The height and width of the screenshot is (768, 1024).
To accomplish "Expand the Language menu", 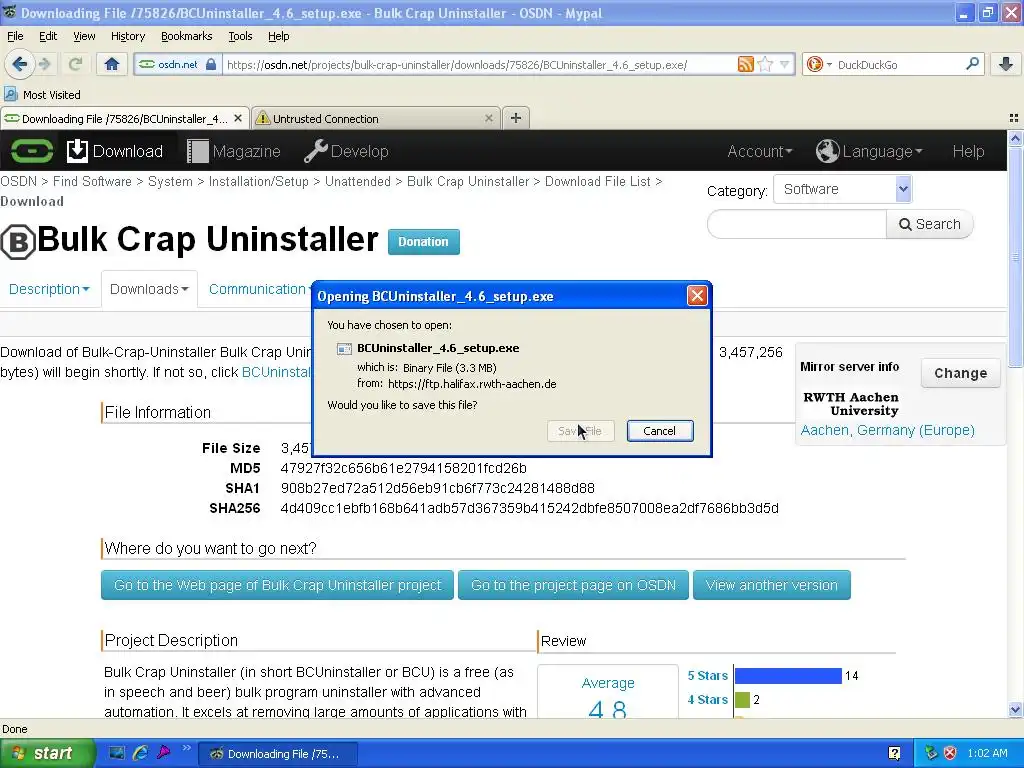I will coord(869,151).
